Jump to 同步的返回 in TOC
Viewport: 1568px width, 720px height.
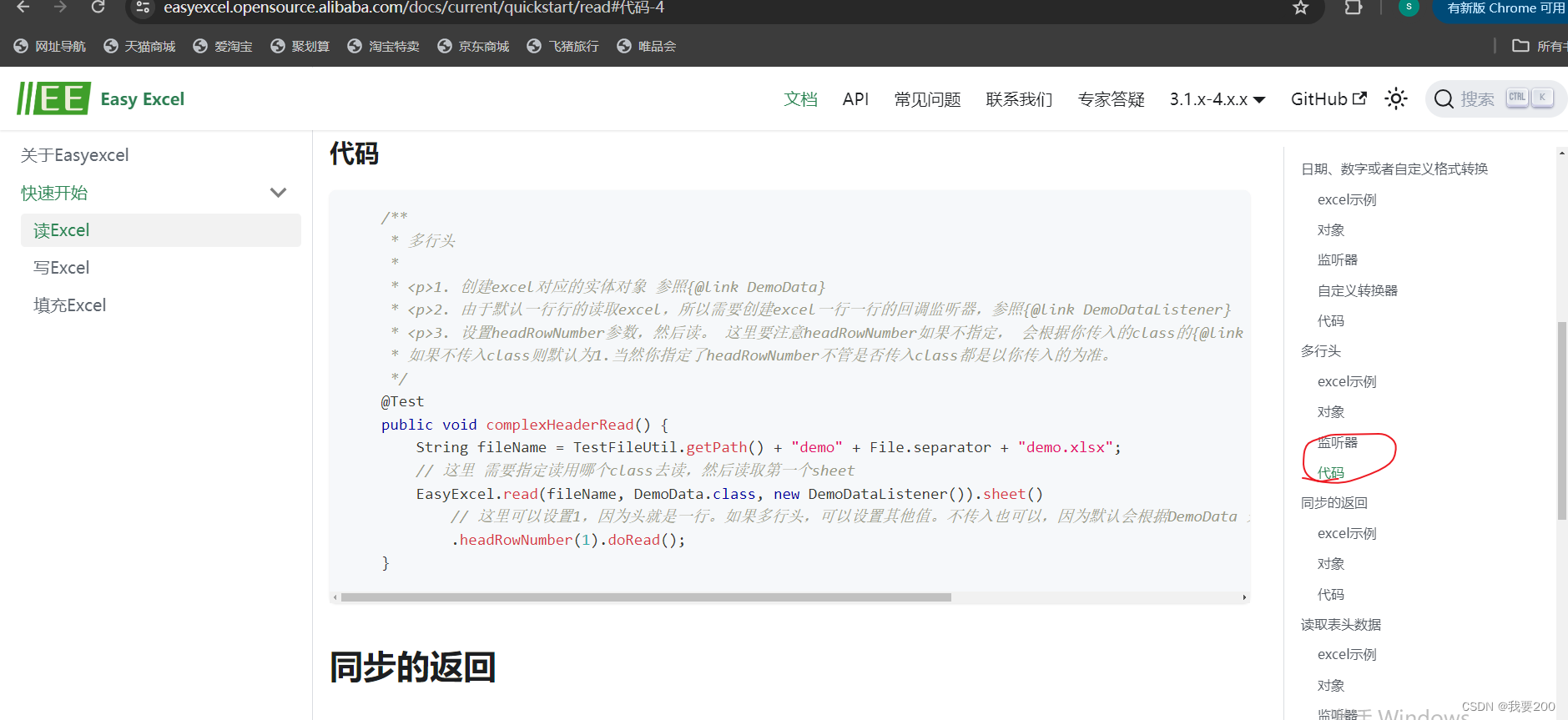(1334, 503)
